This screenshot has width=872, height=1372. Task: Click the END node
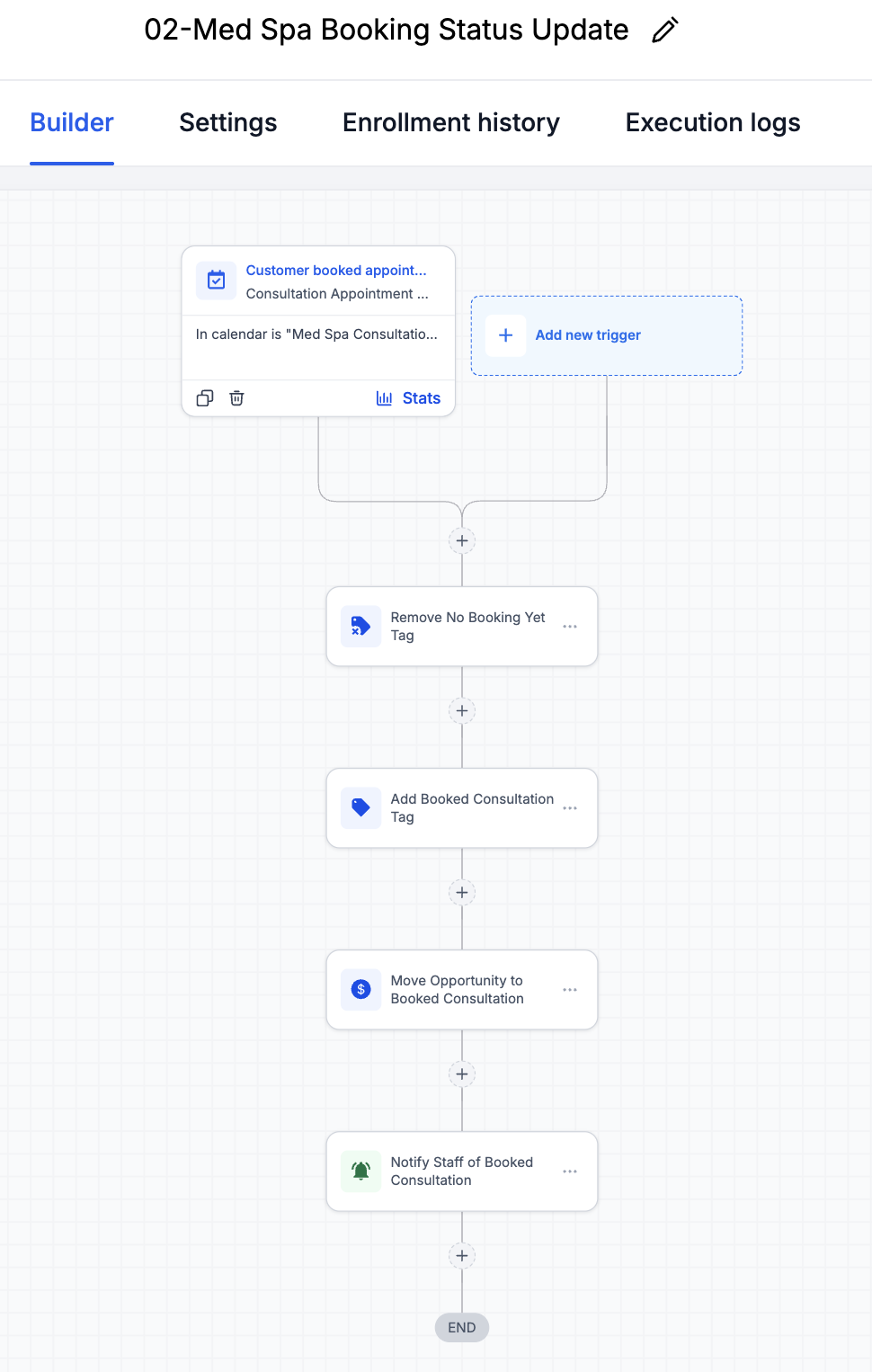pyautogui.click(x=462, y=1328)
